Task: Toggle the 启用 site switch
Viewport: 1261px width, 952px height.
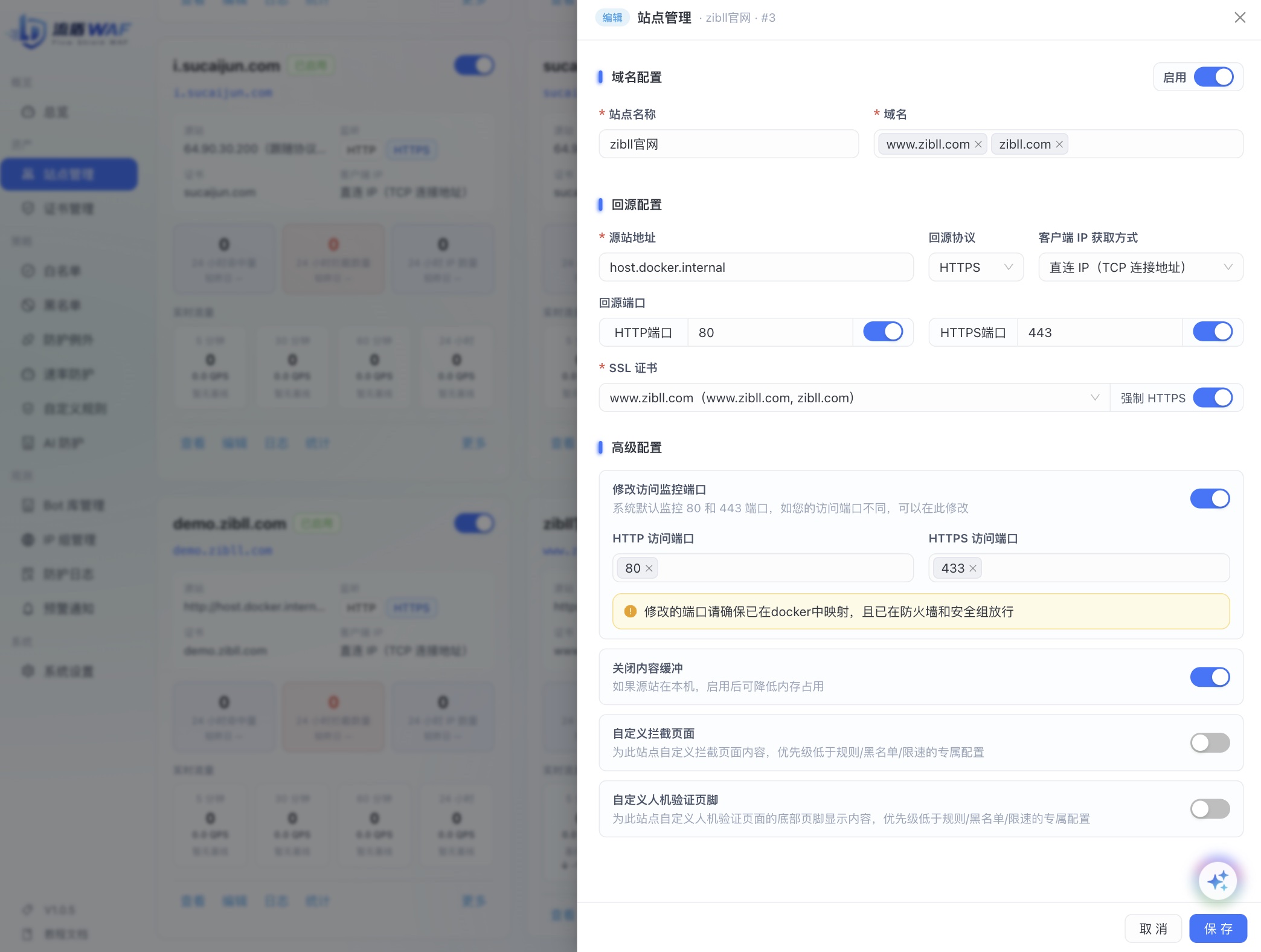Action: tap(1213, 77)
